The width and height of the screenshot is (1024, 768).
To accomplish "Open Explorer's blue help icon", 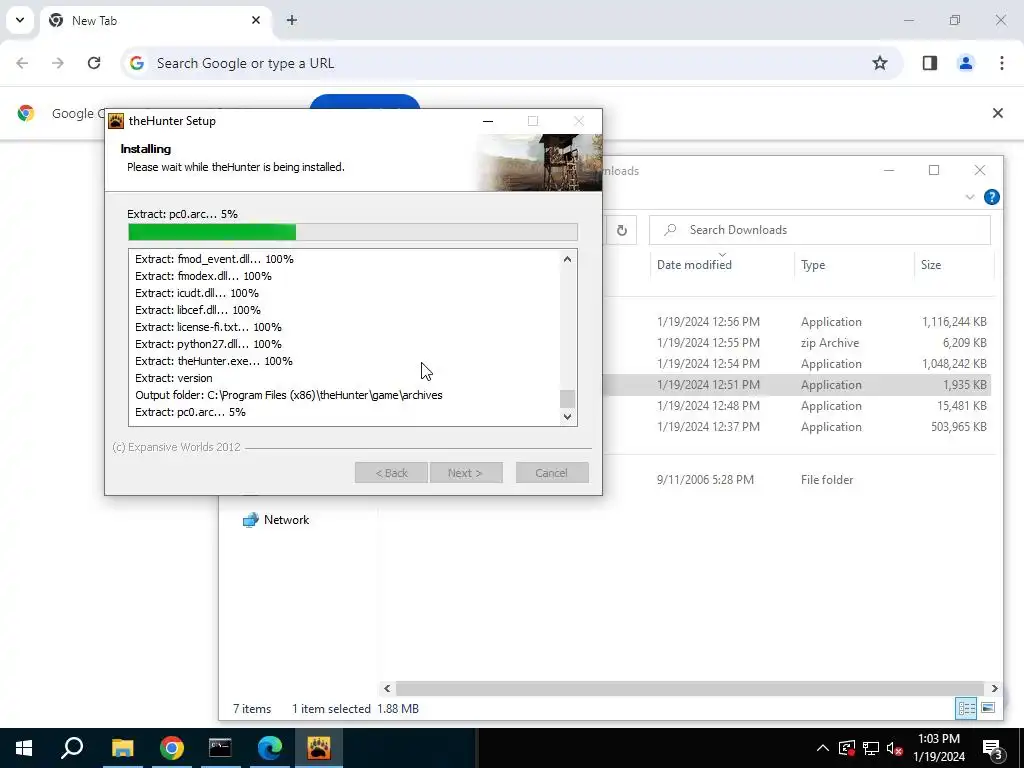I will click(991, 197).
